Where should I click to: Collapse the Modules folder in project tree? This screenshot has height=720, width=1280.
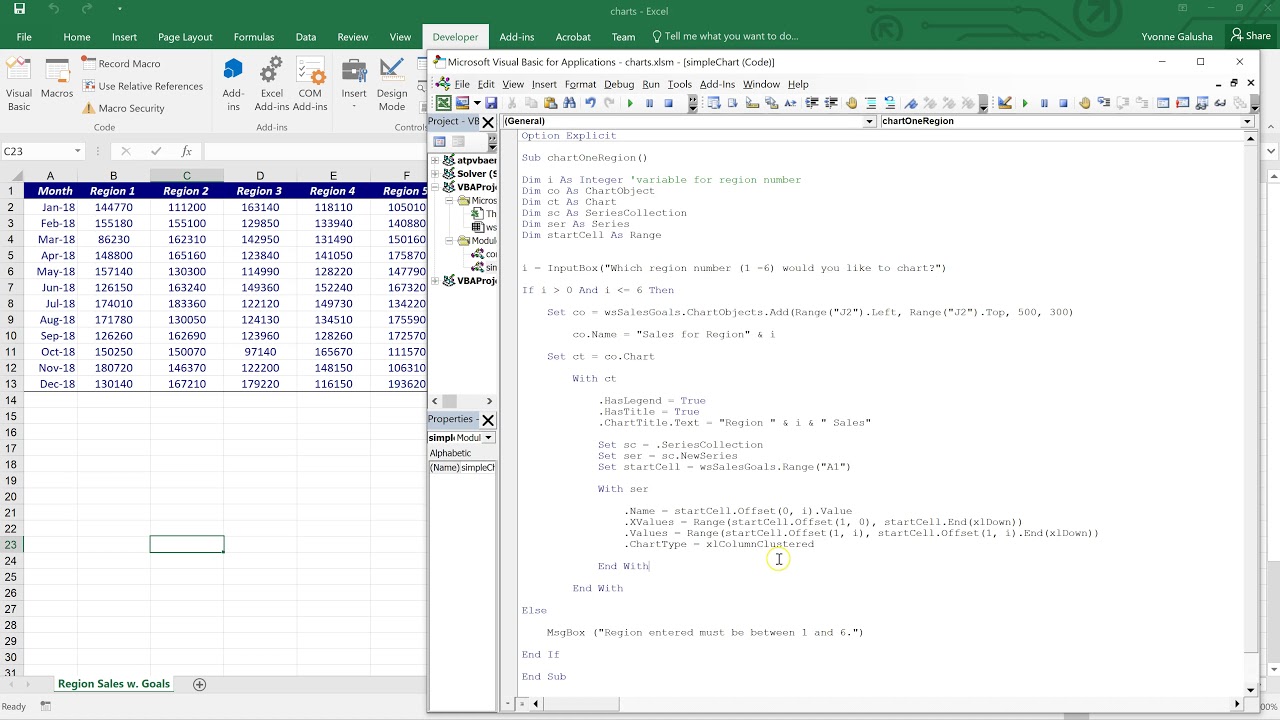pos(449,241)
